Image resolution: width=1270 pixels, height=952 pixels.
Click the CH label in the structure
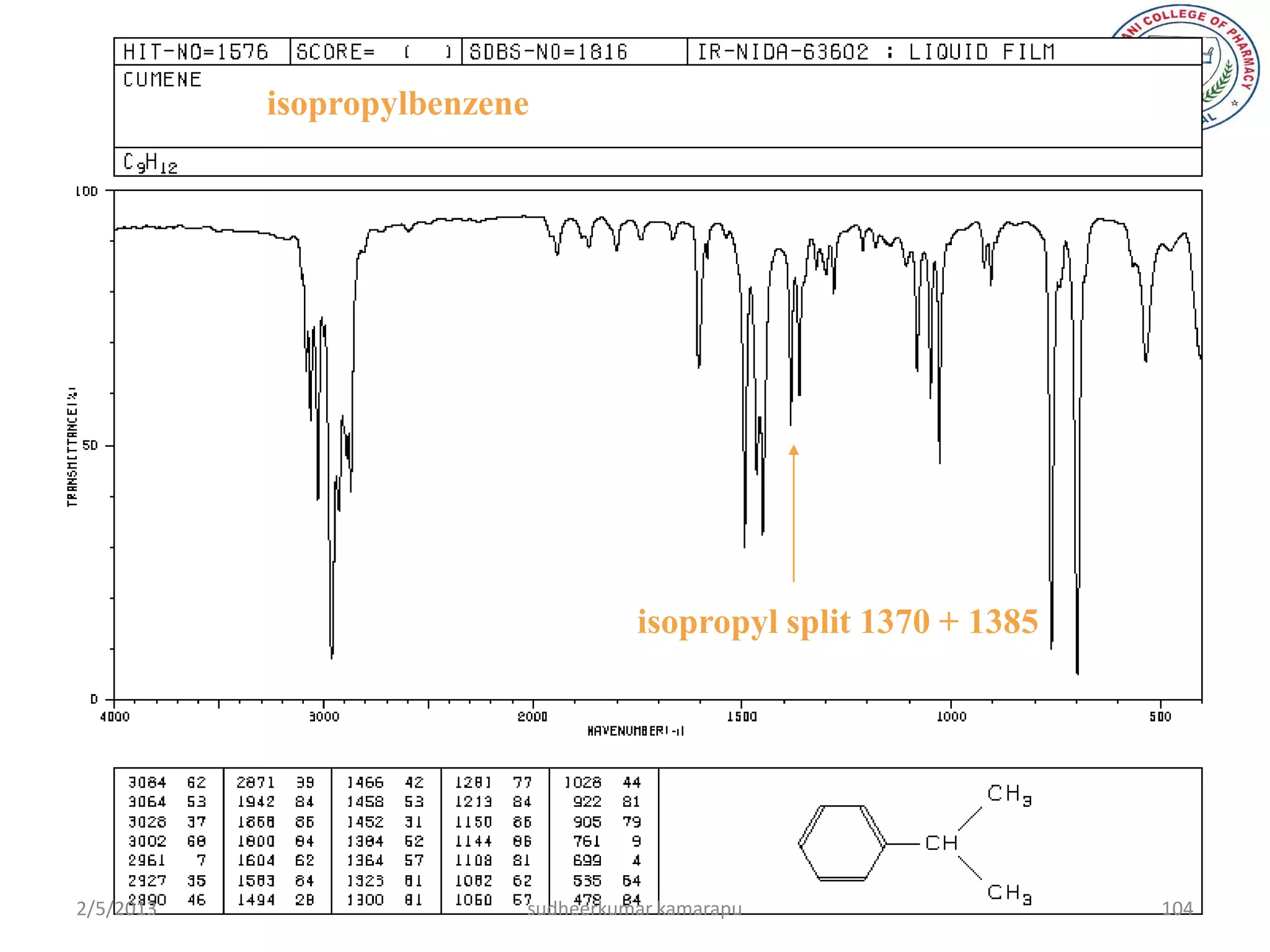(941, 844)
